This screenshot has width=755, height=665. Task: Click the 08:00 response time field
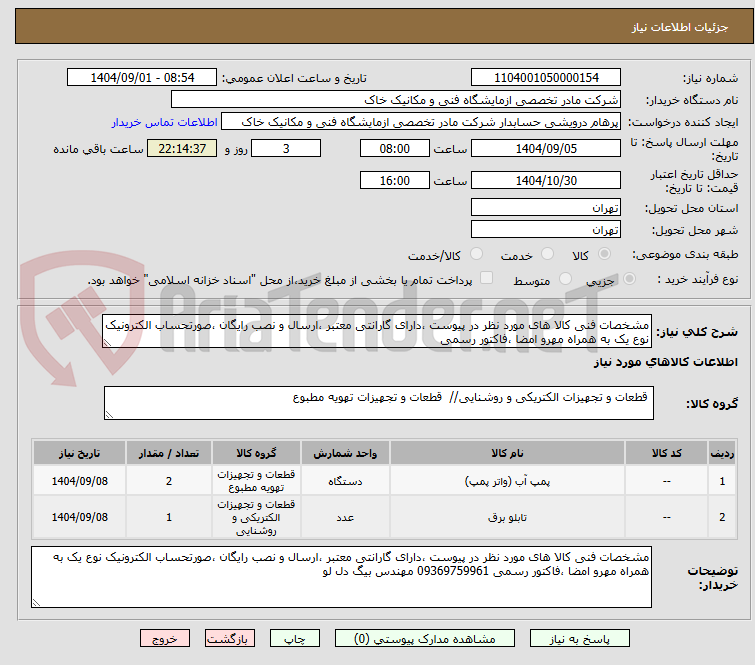[x=395, y=148]
